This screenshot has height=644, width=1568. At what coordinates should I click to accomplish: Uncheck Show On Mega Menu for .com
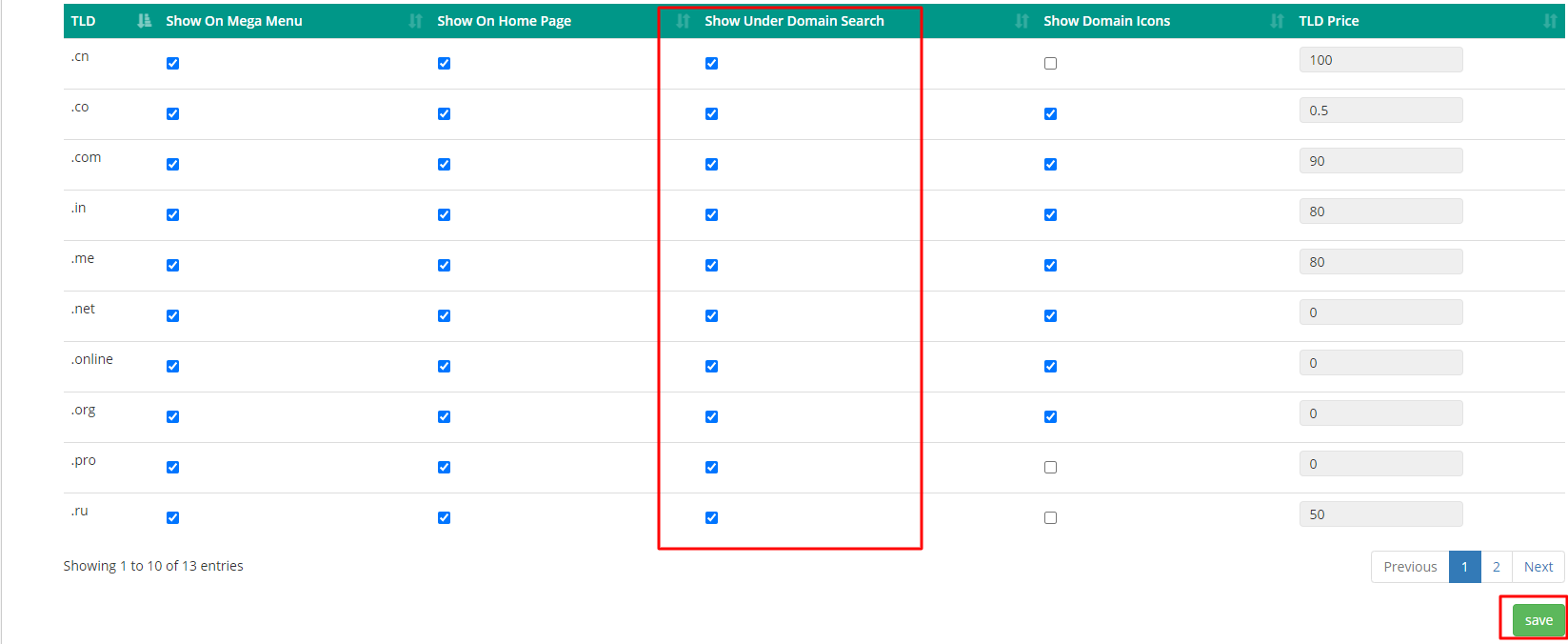point(172,165)
